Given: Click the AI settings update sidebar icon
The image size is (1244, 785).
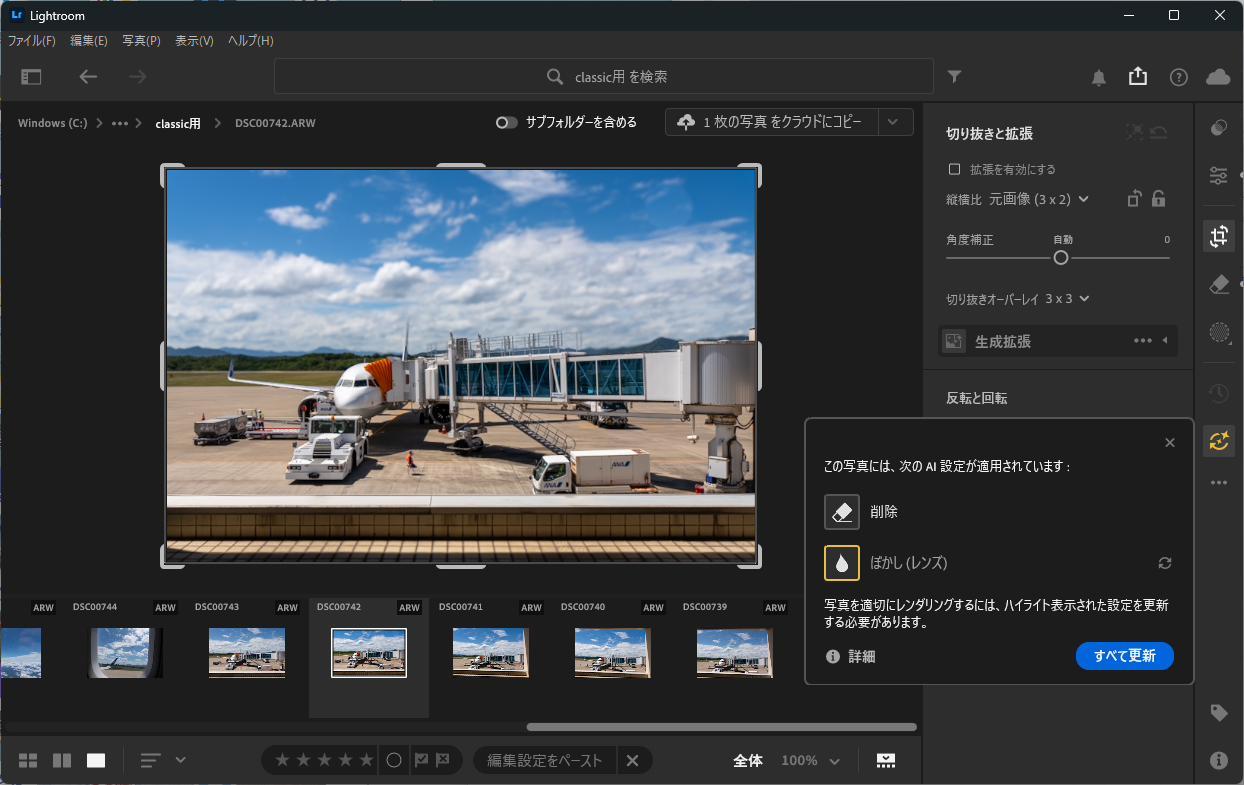Looking at the screenshot, I should [1219, 441].
